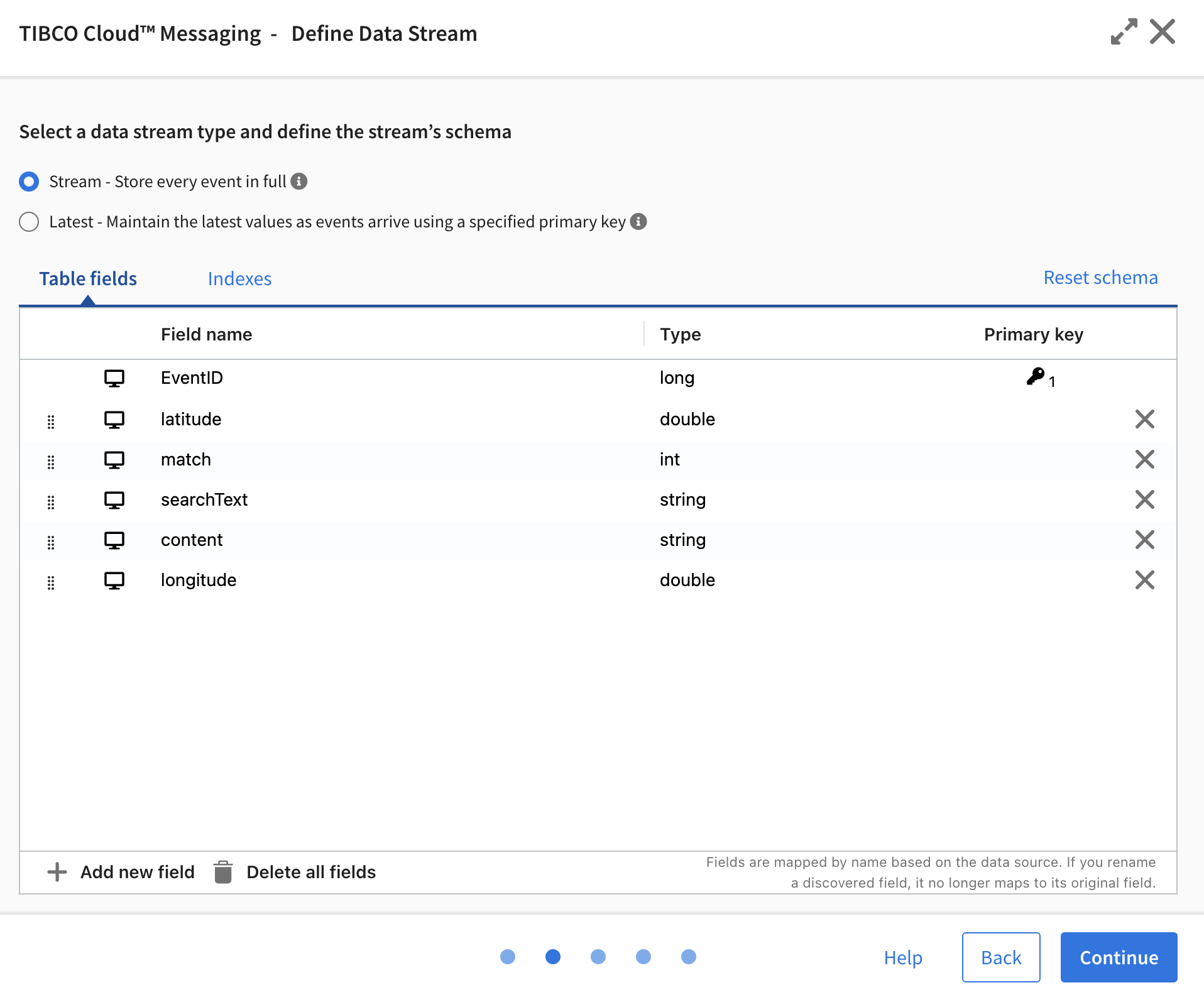Viewport: 1204px width, 990px height.
Task: Click the plus icon to add field
Action: point(57,872)
